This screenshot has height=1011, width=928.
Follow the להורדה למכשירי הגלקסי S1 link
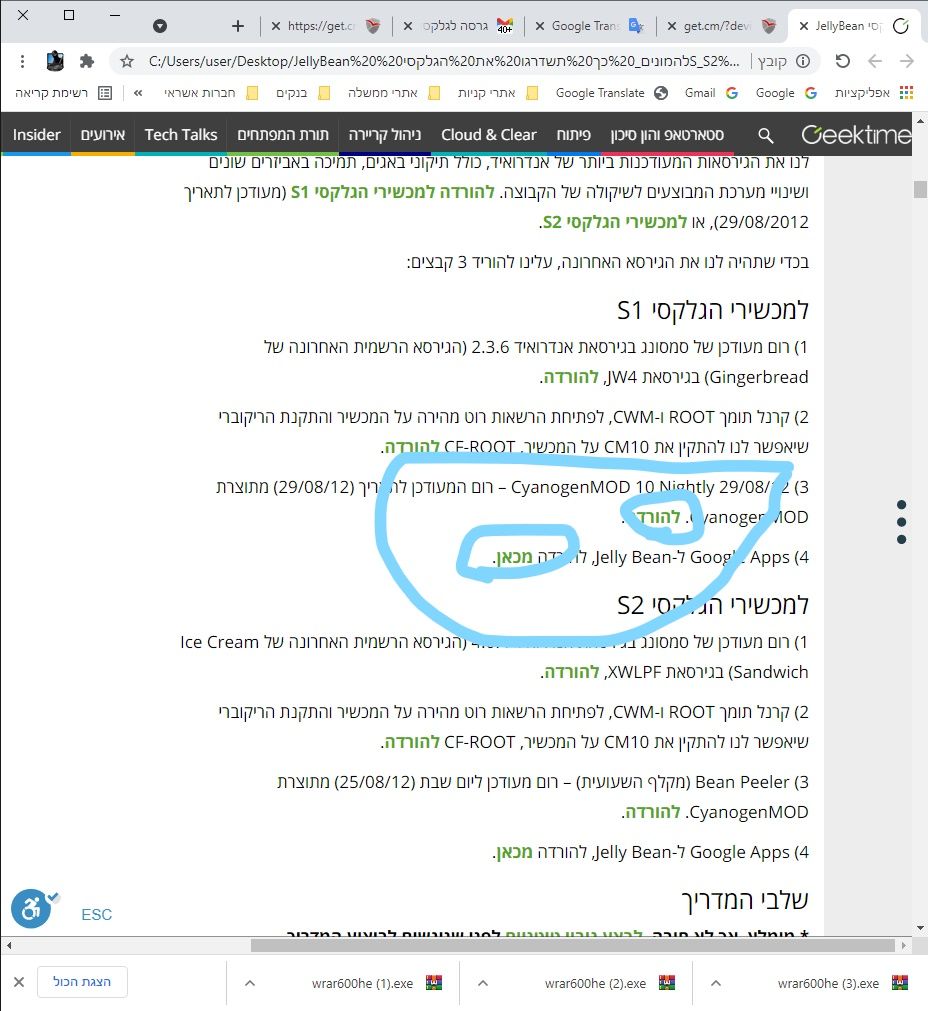pos(393,192)
